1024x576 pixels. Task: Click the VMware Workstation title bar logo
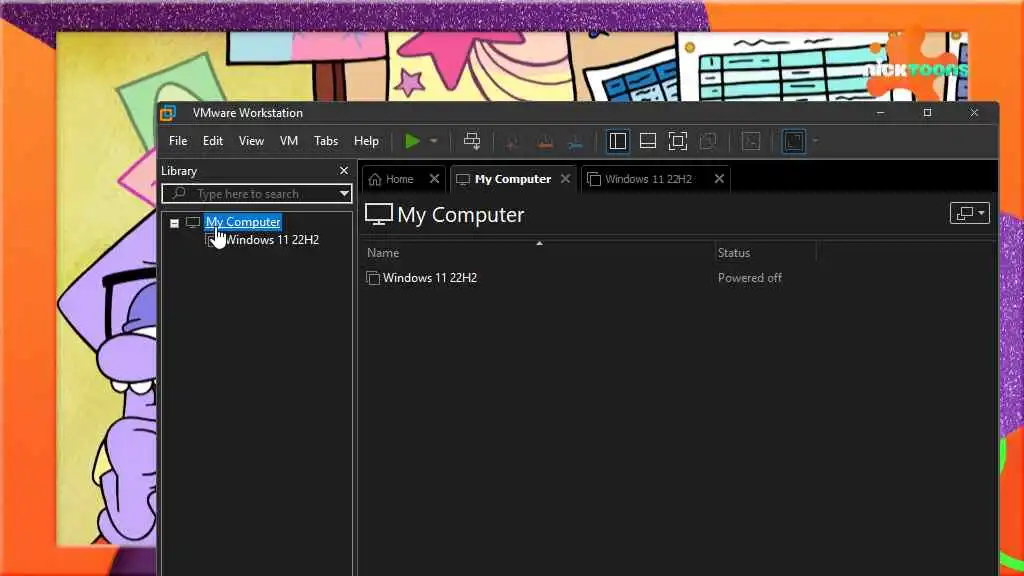pos(168,113)
